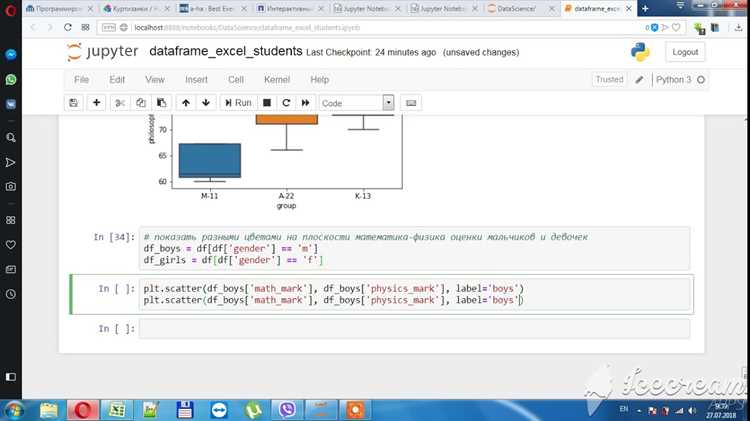Open the View menu
The height and width of the screenshot is (421, 750).
click(154, 80)
